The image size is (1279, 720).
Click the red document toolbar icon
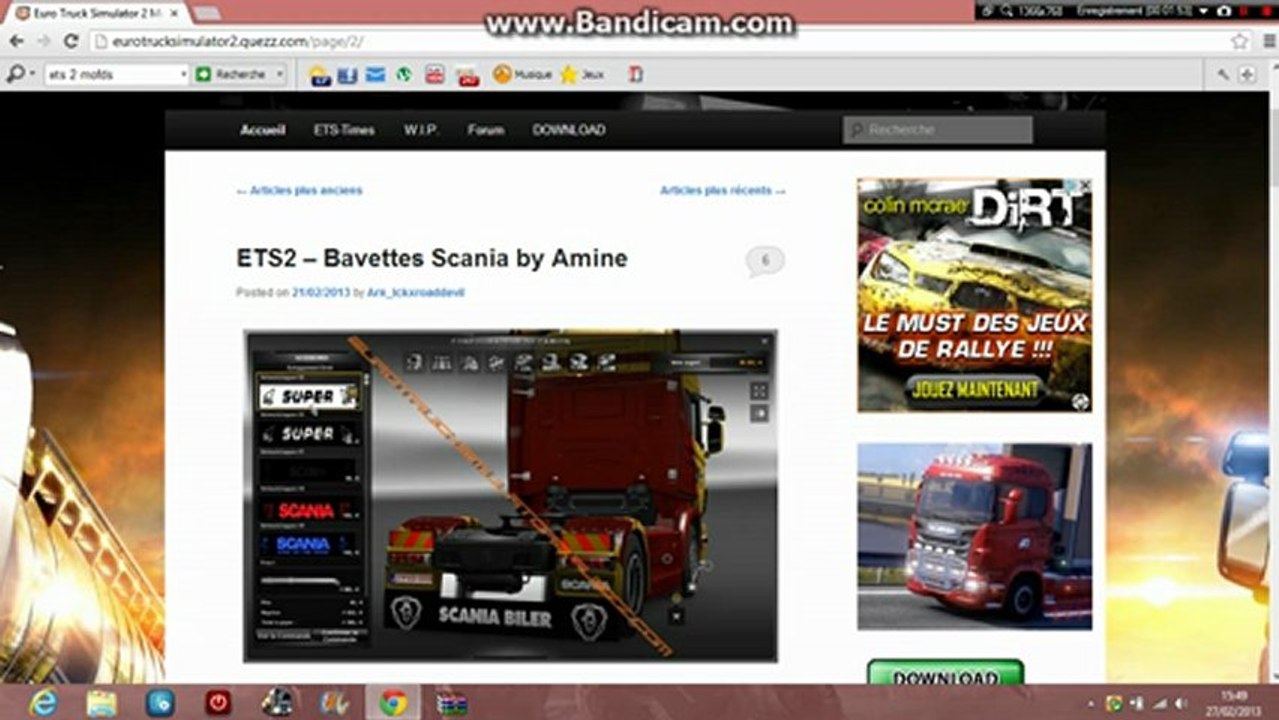pos(635,75)
